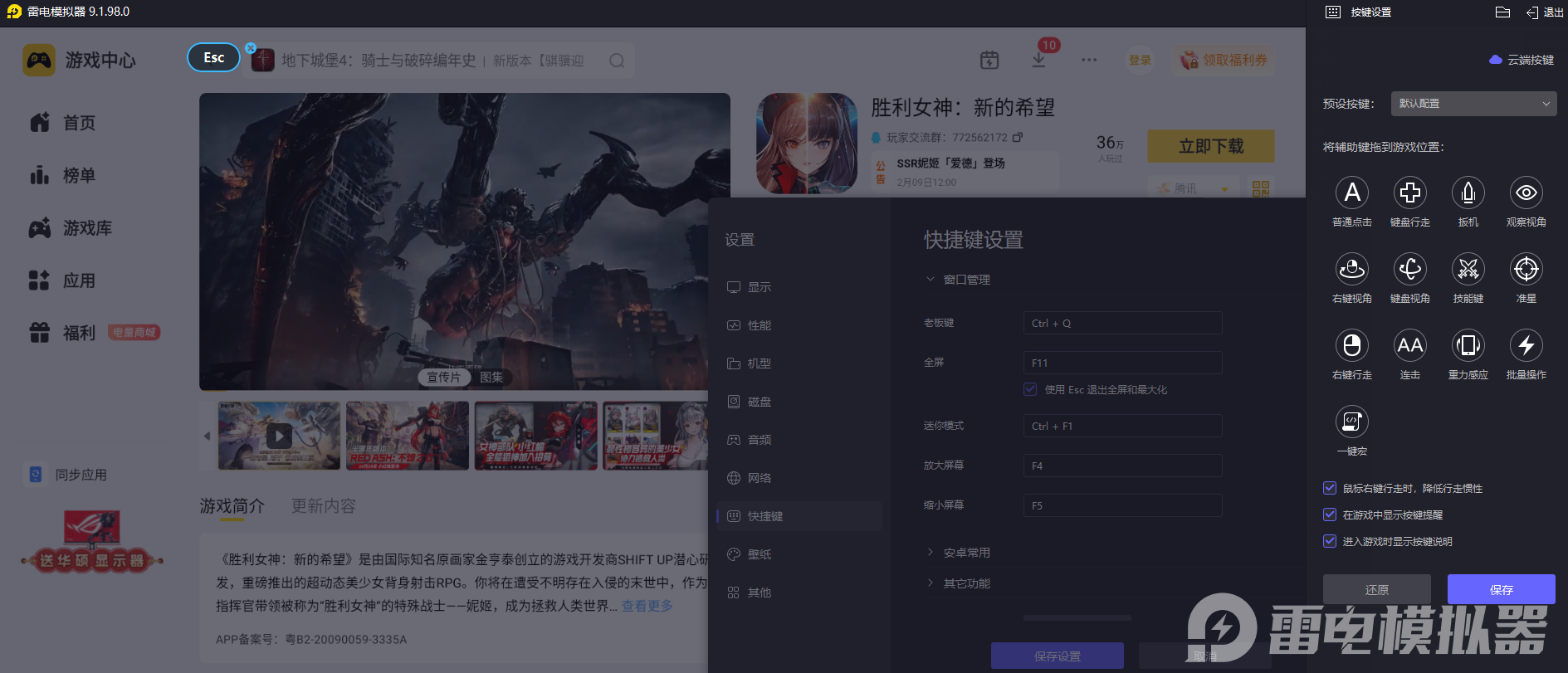Switch to the 性能 settings tab

coord(759,325)
